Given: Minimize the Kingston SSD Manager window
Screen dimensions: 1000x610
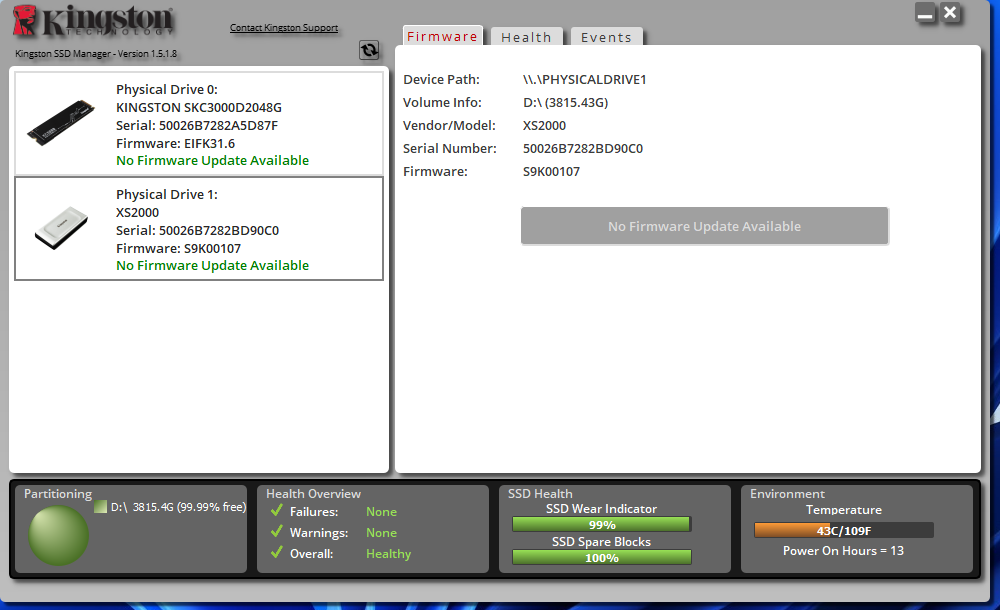Looking at the screenshot, I should tap(925, 13).
